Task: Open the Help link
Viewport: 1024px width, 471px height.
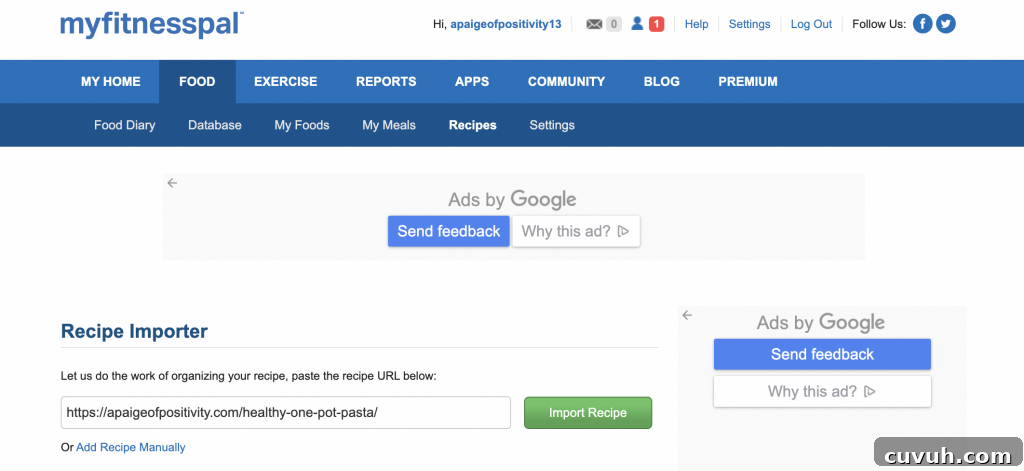Action: (696, 24)
